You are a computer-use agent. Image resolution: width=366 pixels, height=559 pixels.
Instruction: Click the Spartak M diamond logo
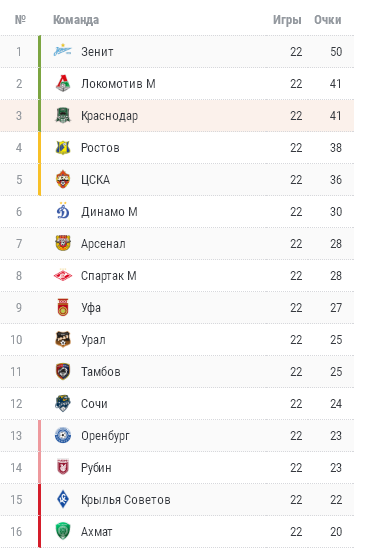(63, 275)
